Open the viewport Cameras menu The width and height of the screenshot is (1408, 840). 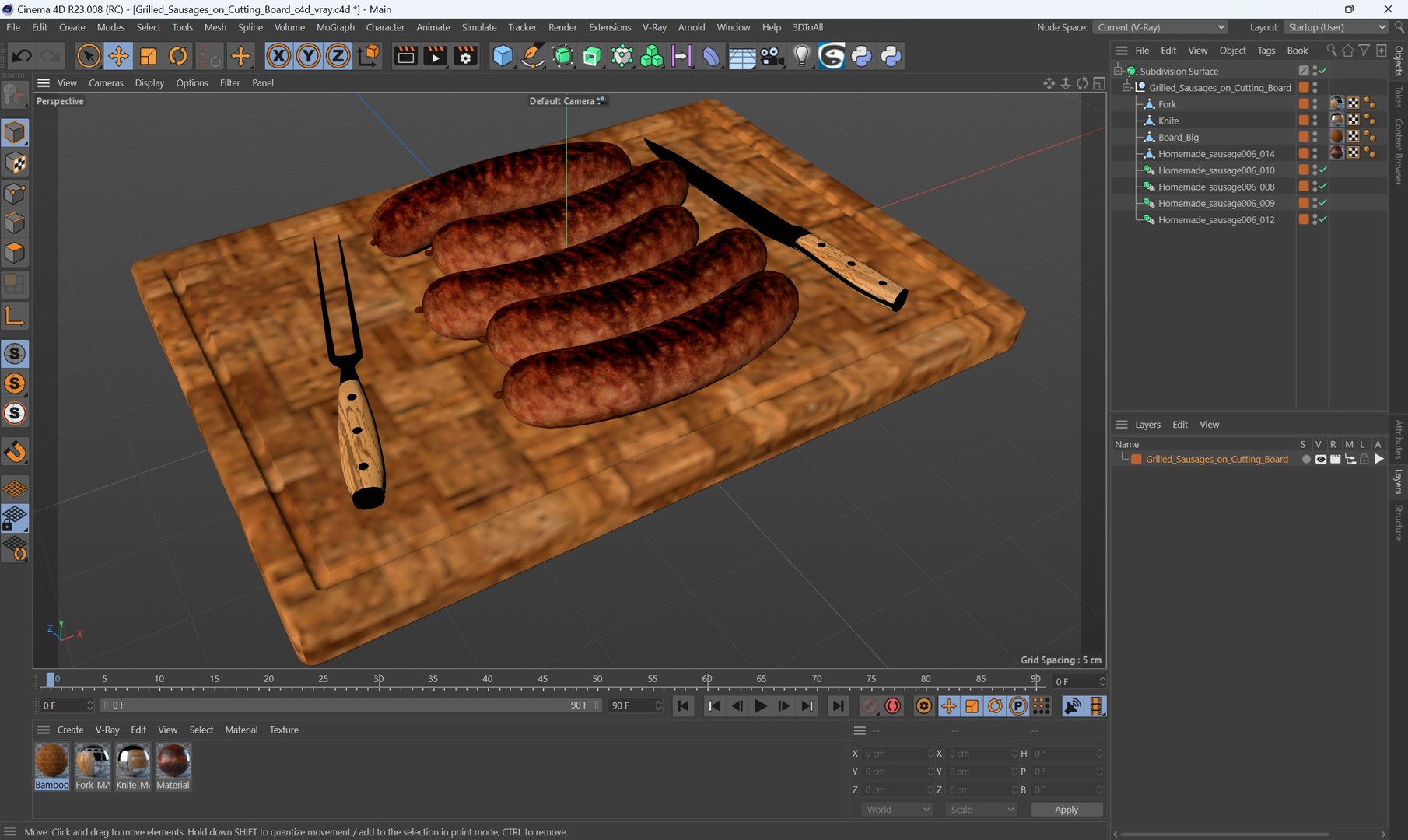click(106, 83)
